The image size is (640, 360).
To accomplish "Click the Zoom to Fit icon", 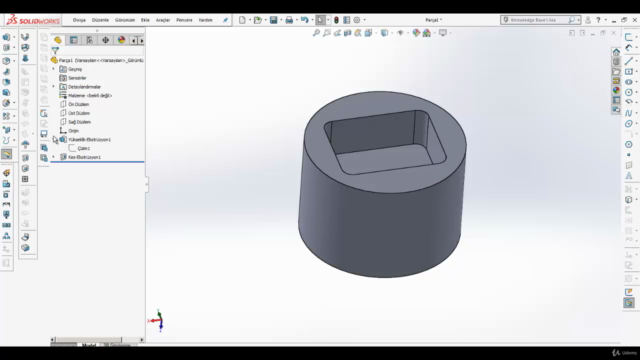I will tap(316, 33).
